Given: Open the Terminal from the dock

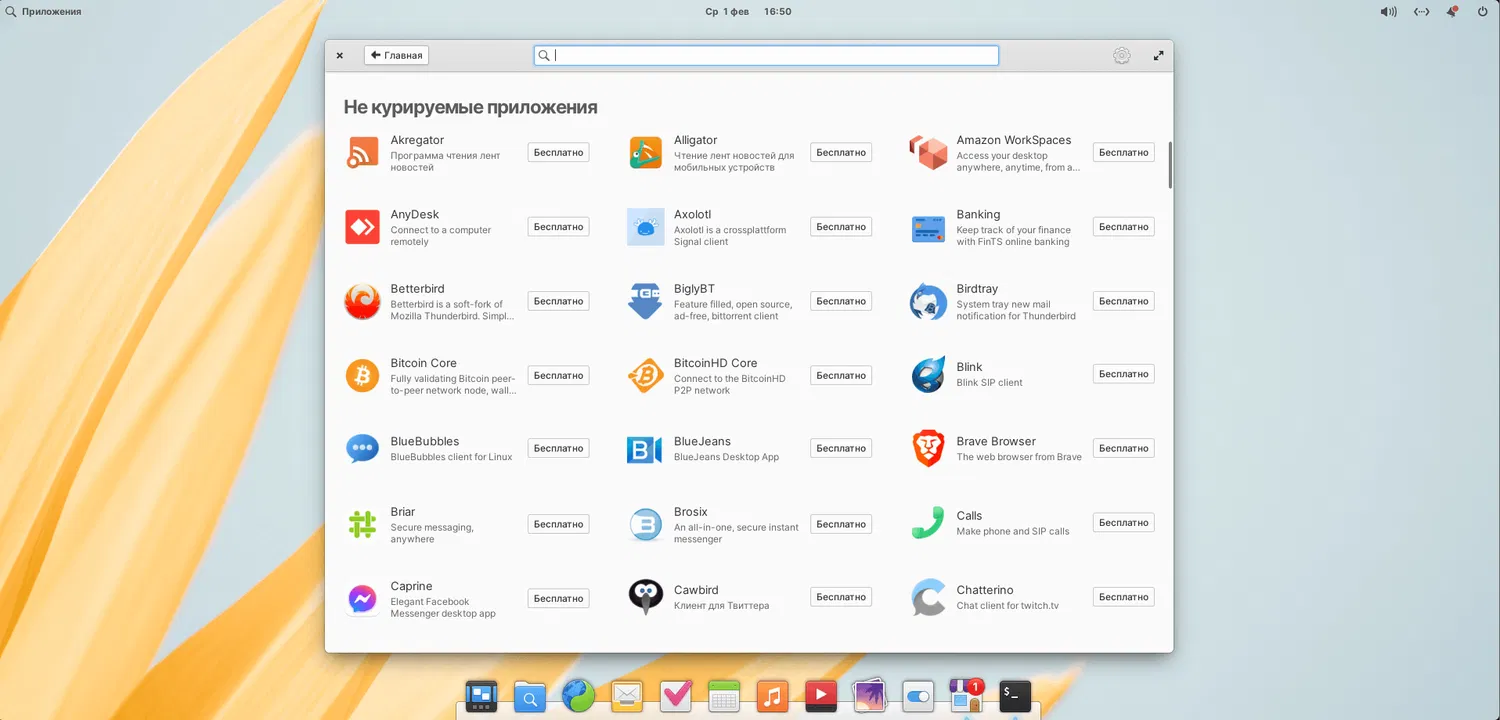Looking at the screenshot, I should pyautogui.click(x=1015, y=695).
